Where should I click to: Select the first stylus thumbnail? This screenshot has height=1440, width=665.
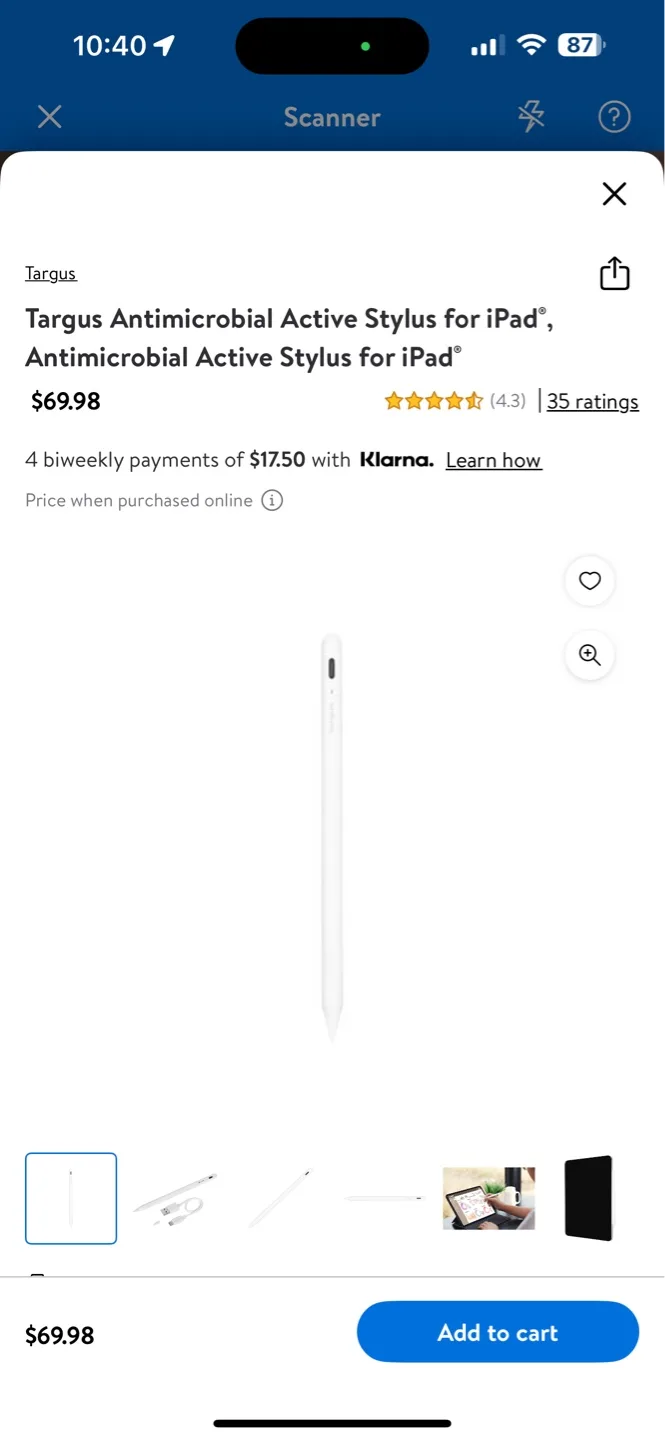(70, 1198)
